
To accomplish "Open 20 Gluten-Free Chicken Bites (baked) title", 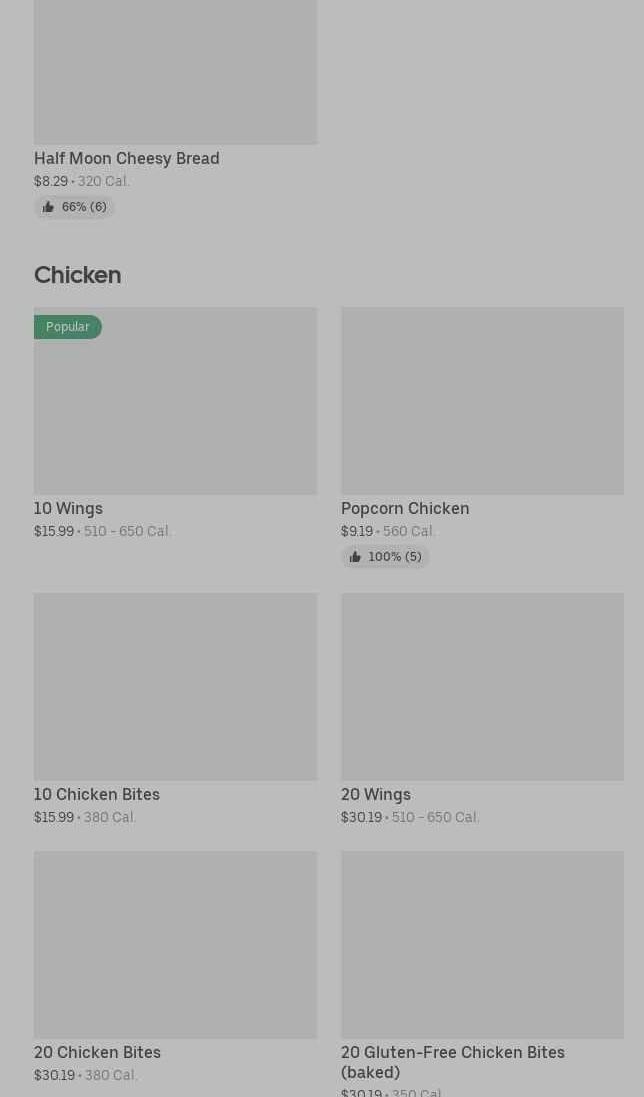I will tap(453, 1061).
